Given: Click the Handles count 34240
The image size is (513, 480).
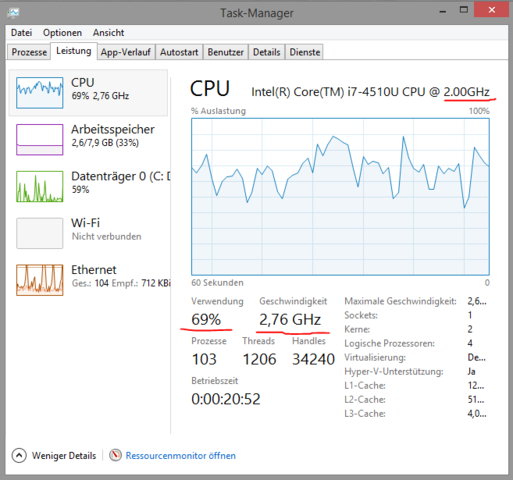Looking at the screenshot, I should tap(313, 359).
